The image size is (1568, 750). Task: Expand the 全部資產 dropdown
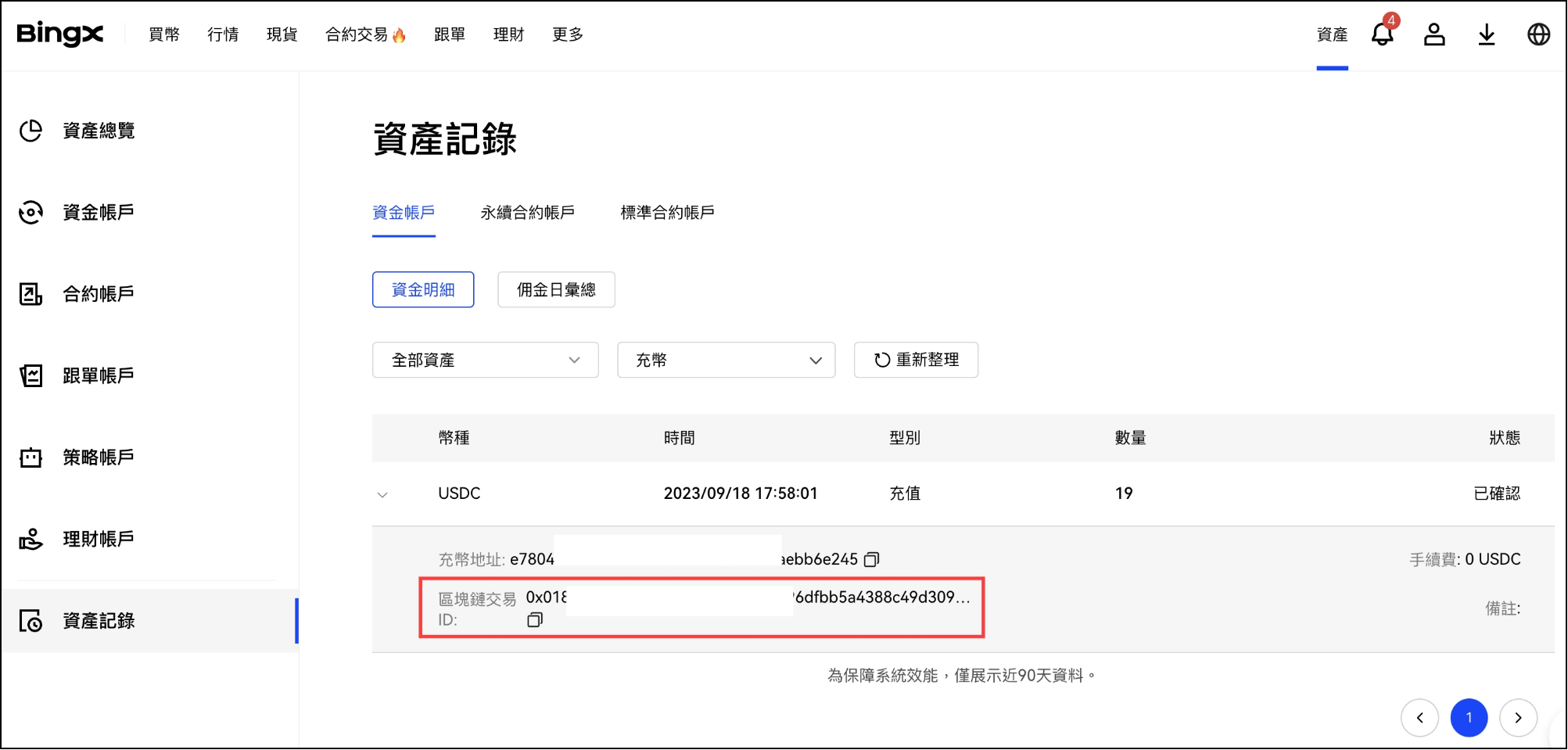pos(485,360)
